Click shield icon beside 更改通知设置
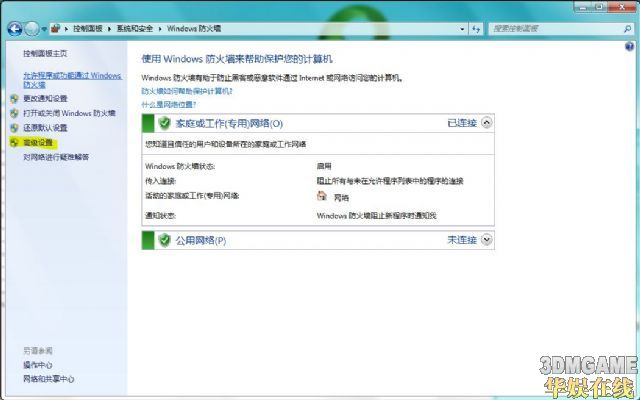Screen dimensions: 640x400 (14, 98)
